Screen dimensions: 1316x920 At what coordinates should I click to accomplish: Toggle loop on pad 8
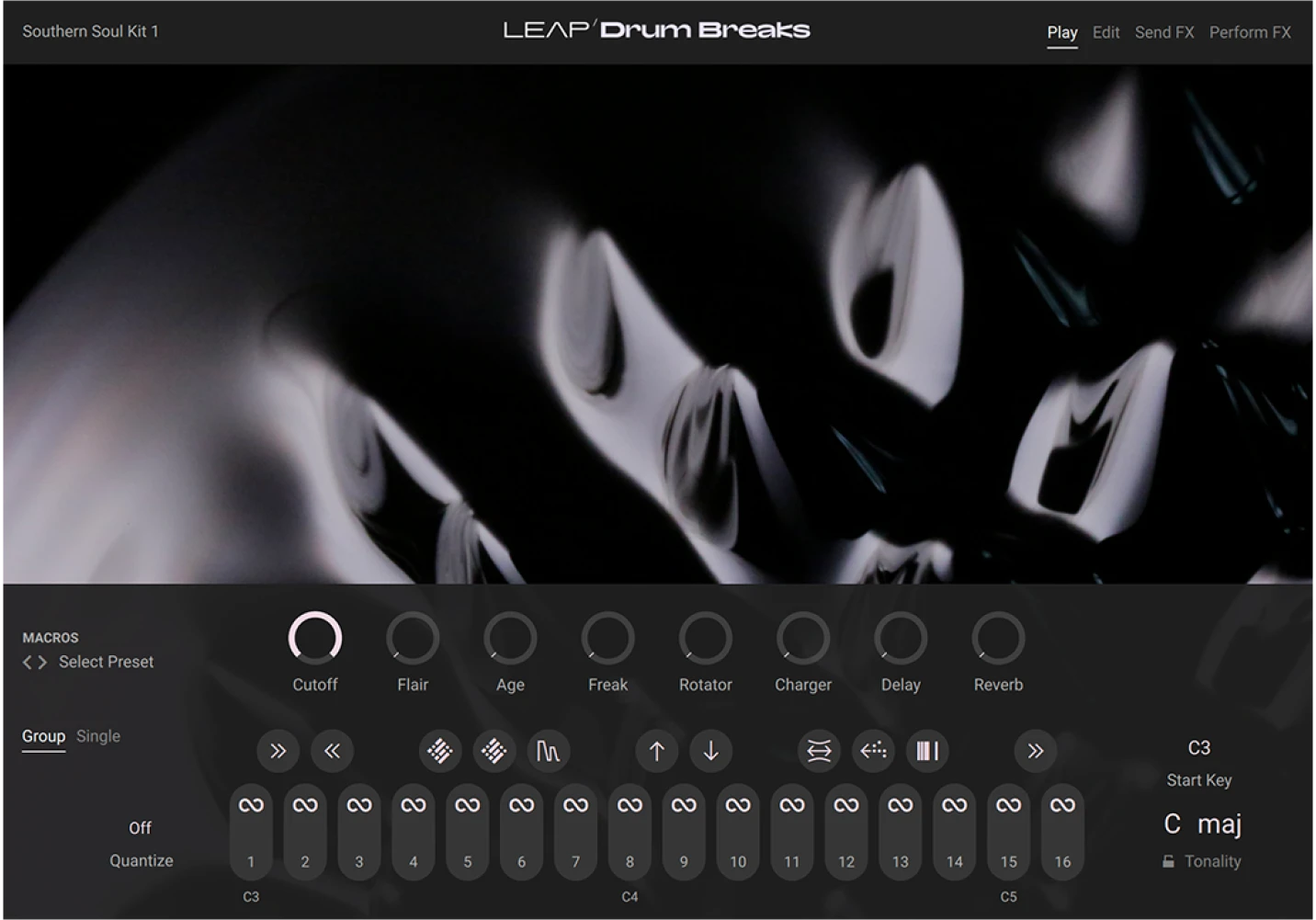pyautogui.click(x=630, y=803)
